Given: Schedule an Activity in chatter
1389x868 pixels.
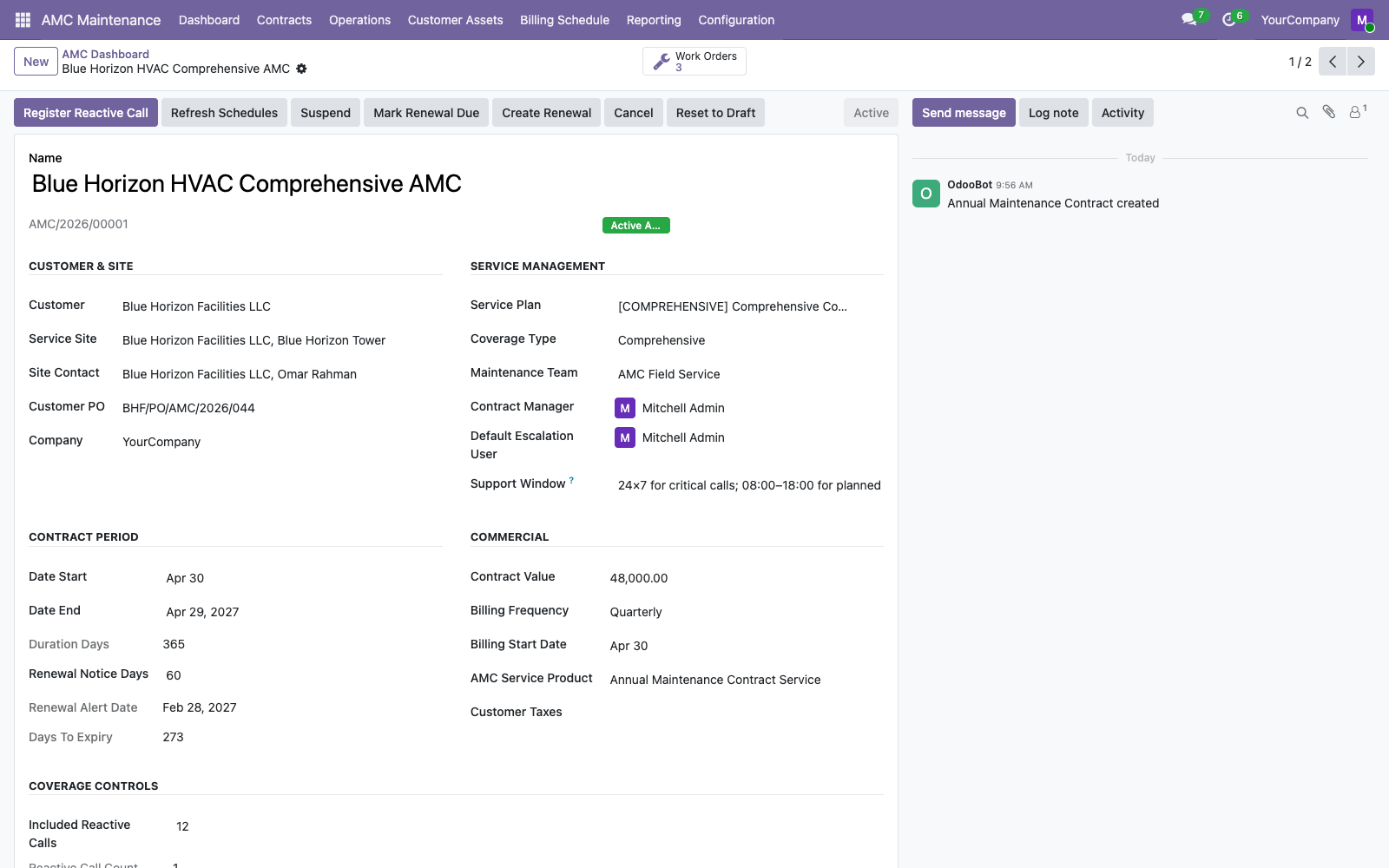Looking at the screenshot, I should 1122,113.
